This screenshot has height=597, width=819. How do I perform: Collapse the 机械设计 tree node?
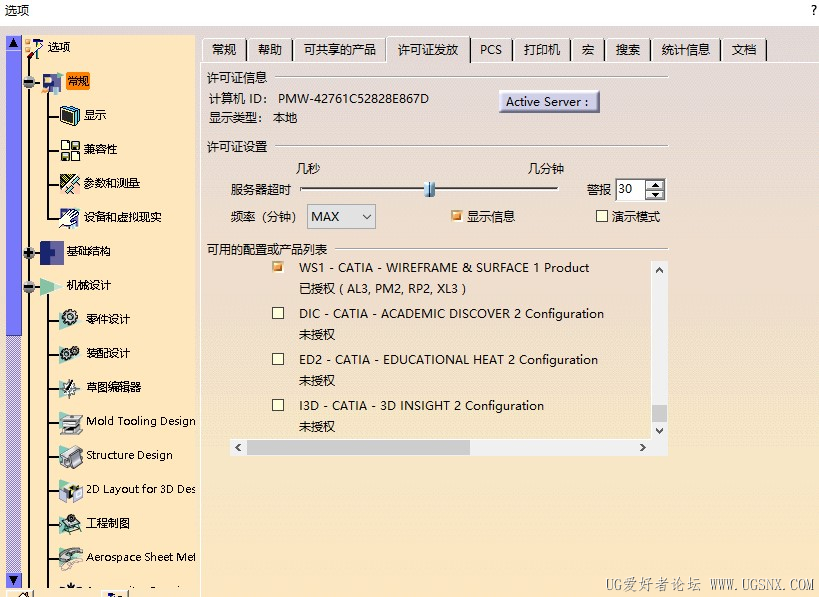point(29,287)
